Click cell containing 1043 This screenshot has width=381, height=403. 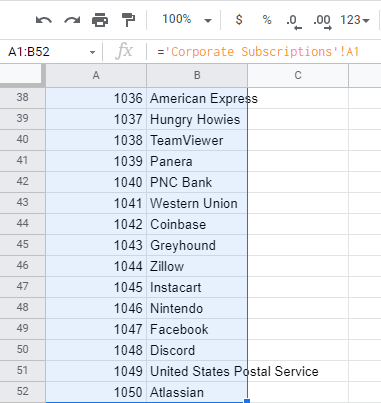pos(96,245)
